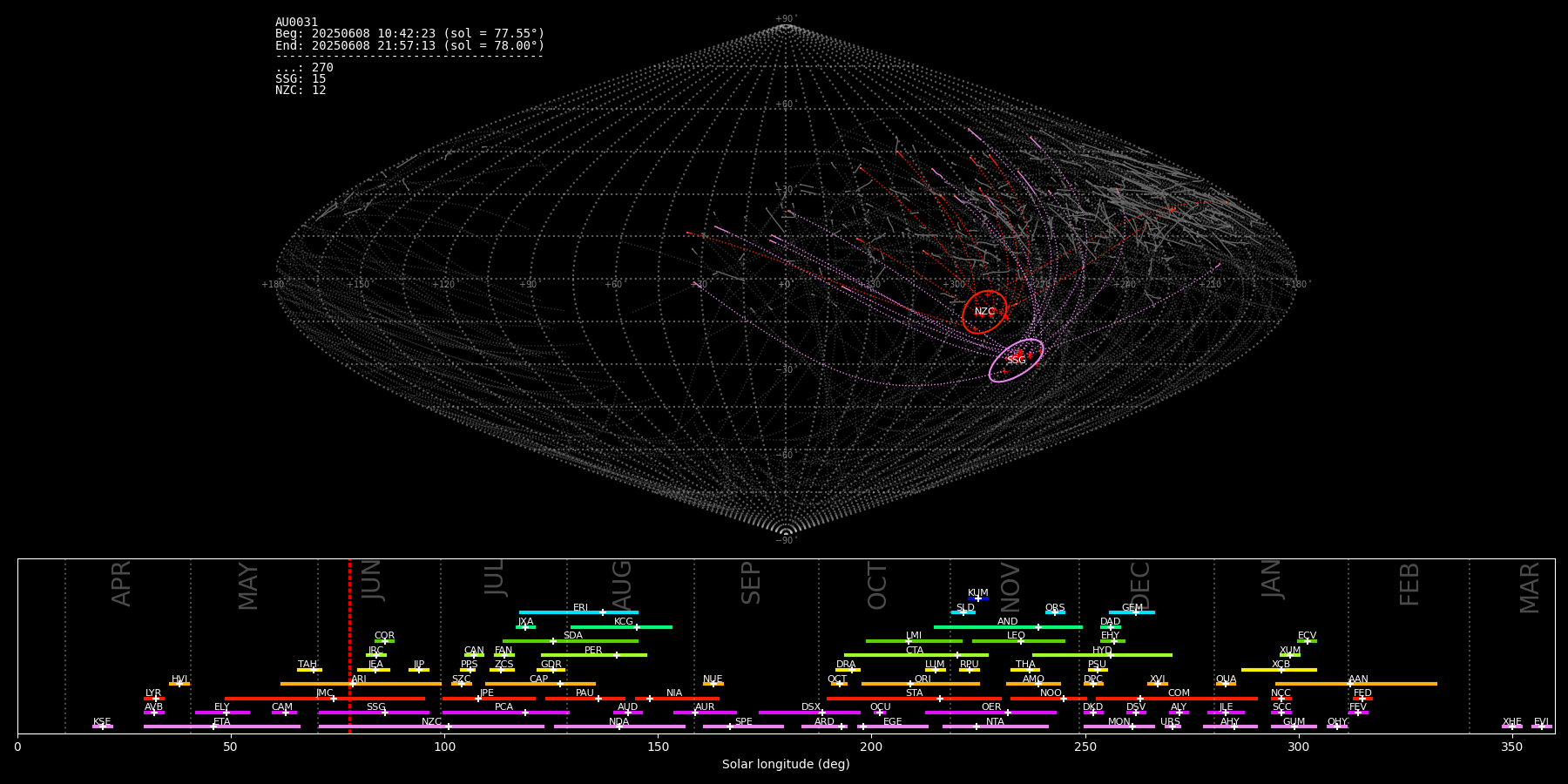Click the LEO shower label
This screenshot has height=784, width=1568.
1016,636
